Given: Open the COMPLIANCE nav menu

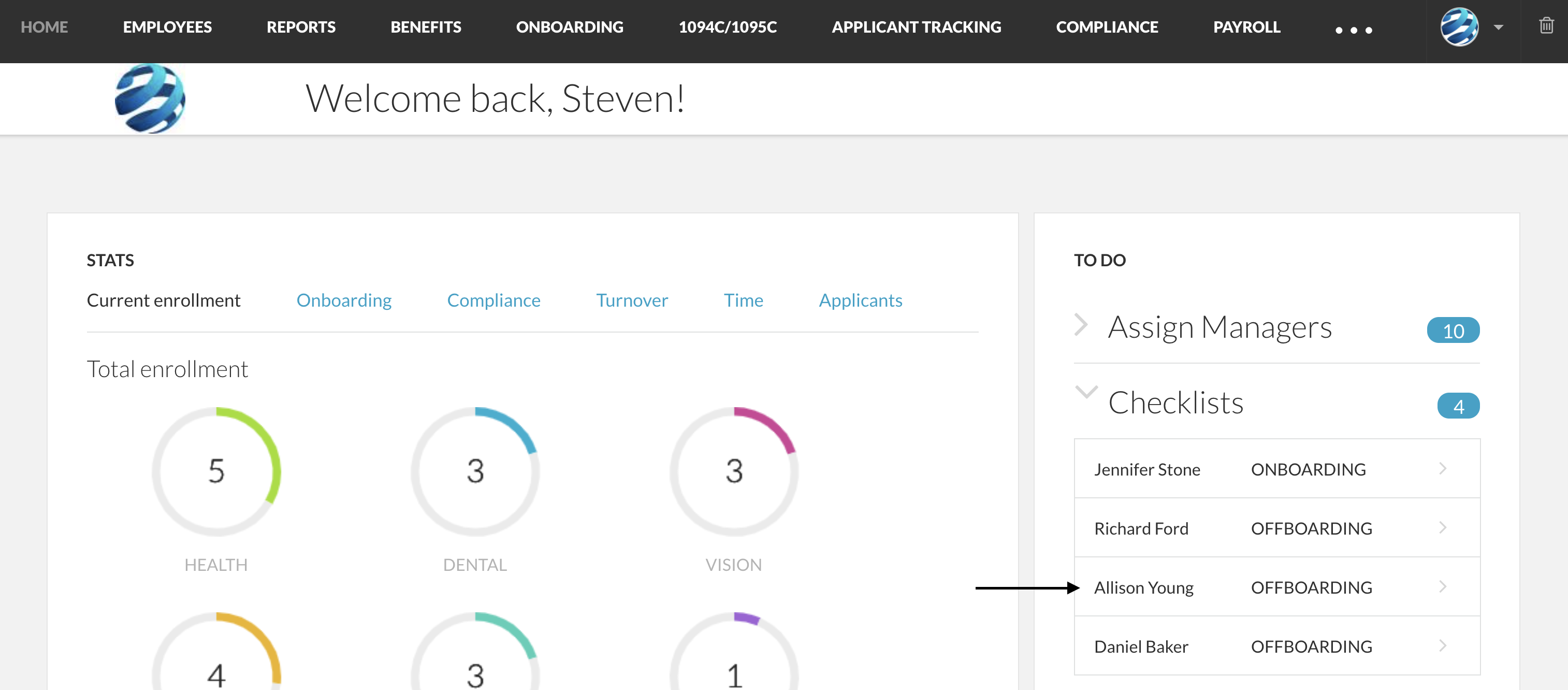Looking at the screenshot, I should (1107, 27).
